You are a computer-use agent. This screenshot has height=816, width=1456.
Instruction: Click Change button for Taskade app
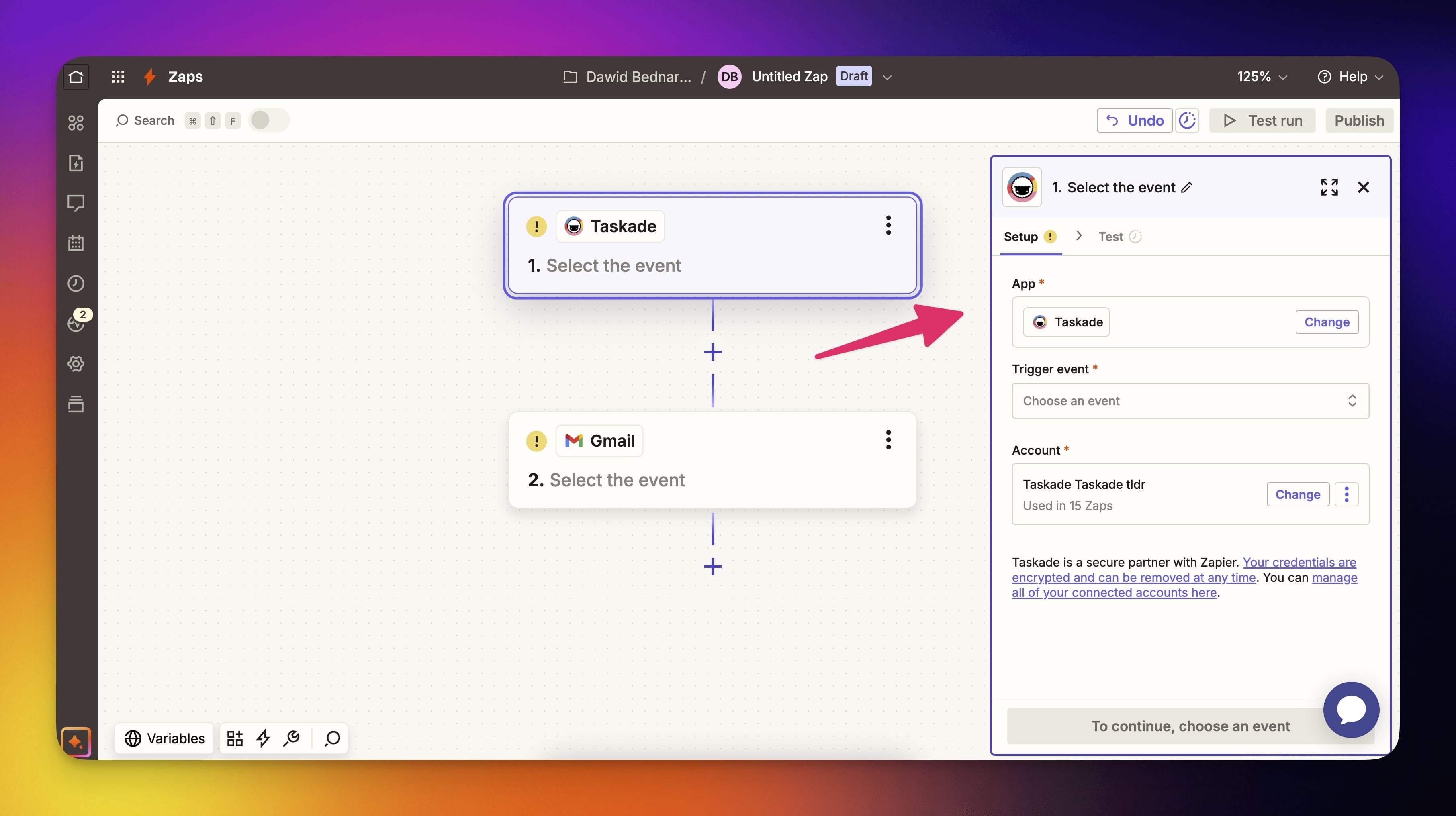tap(1327, 322)
